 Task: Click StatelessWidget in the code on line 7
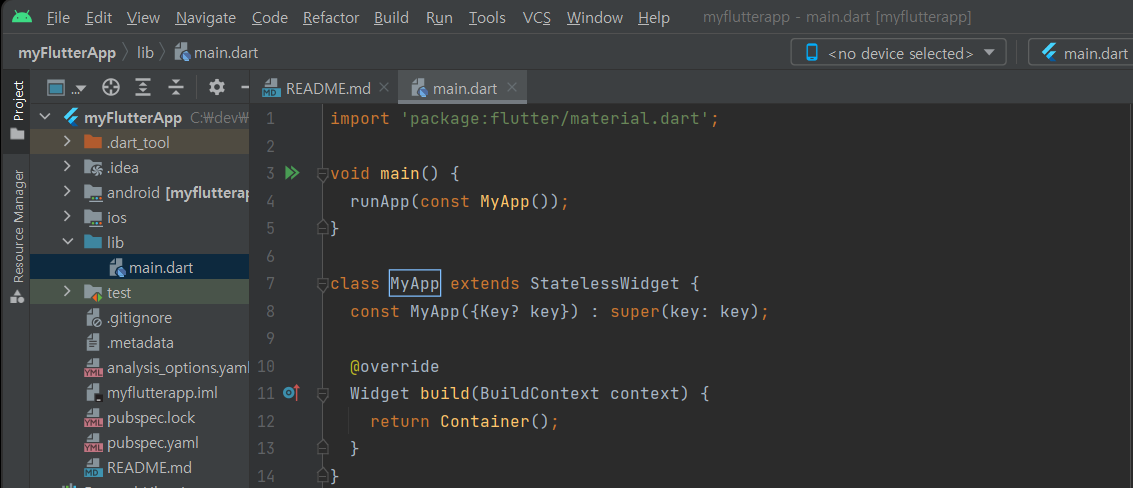tap(605, 283)
